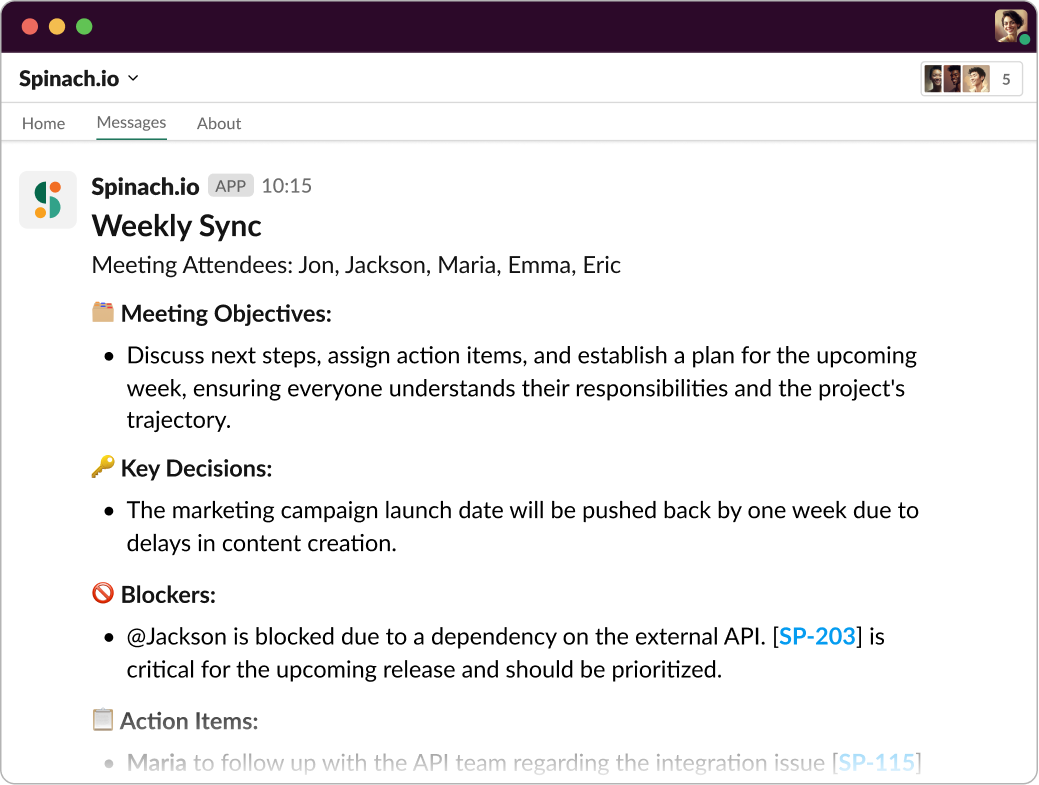Expand the Spinach.io workspace dropdown
Viewport: 1039px width, 785px height.
133,79
